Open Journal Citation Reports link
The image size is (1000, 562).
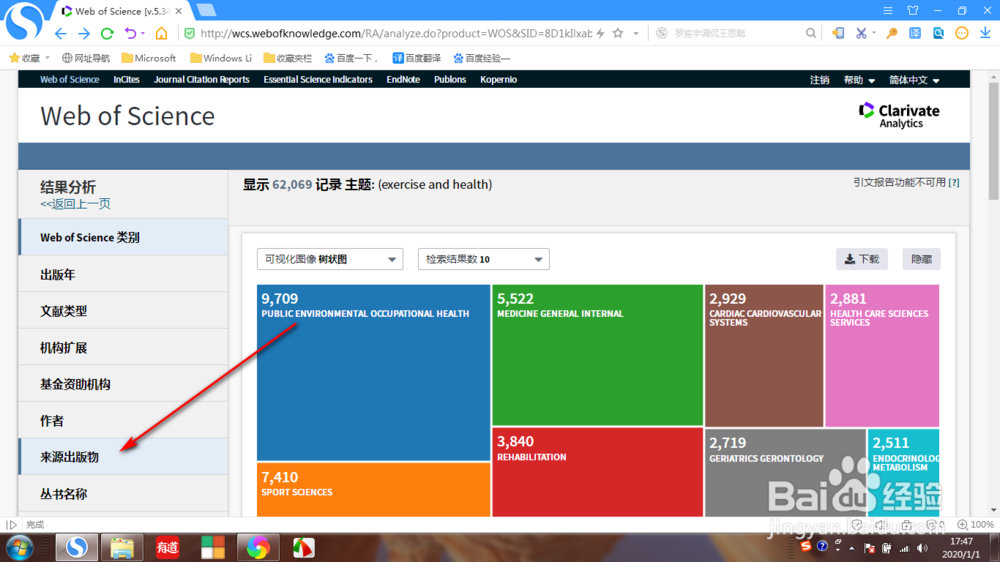[202, 80]
